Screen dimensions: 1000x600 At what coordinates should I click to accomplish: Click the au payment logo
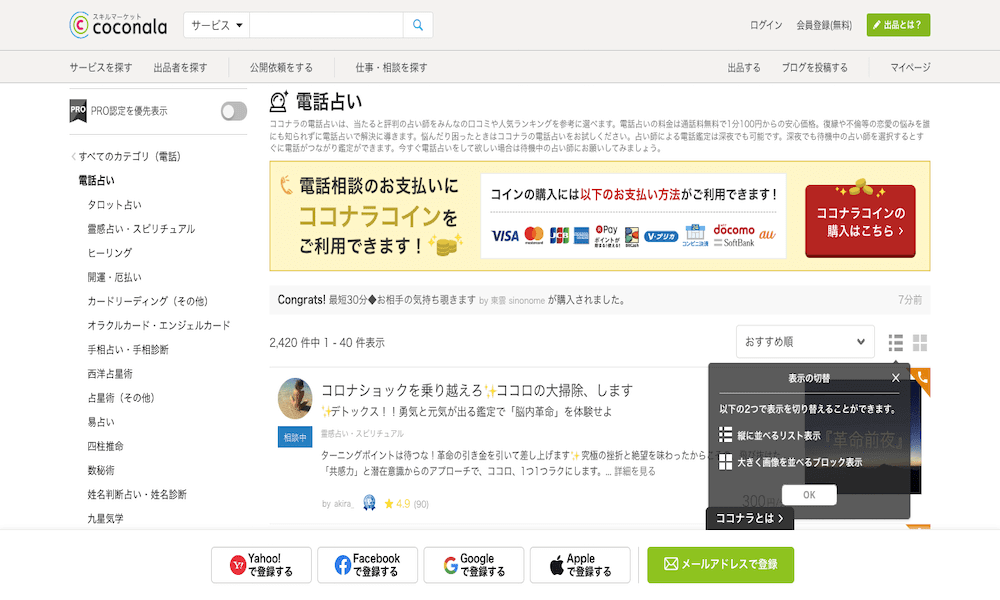click(x=767, y=235)
